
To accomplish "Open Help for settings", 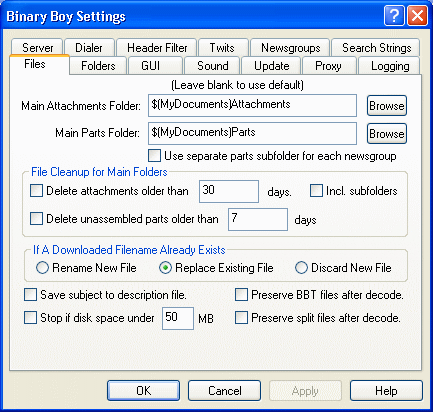I will tap(386, 390).
